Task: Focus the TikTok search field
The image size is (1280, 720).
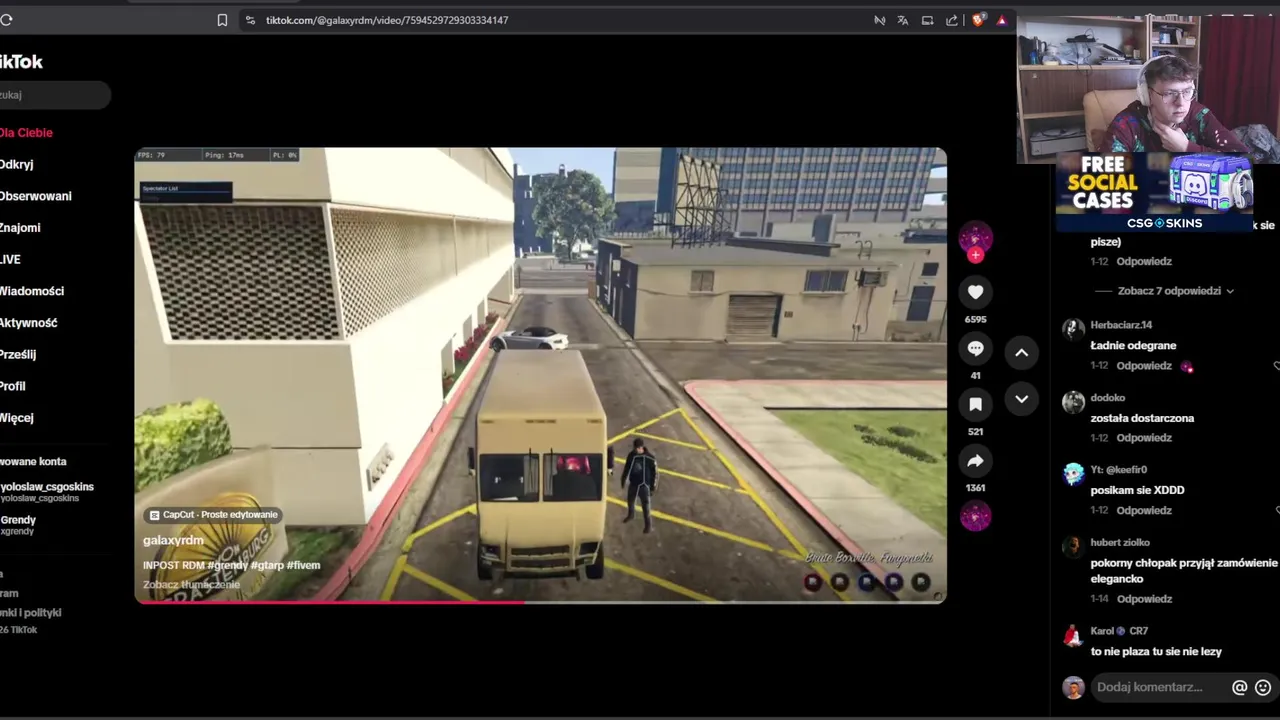Action: click(55, 95)
